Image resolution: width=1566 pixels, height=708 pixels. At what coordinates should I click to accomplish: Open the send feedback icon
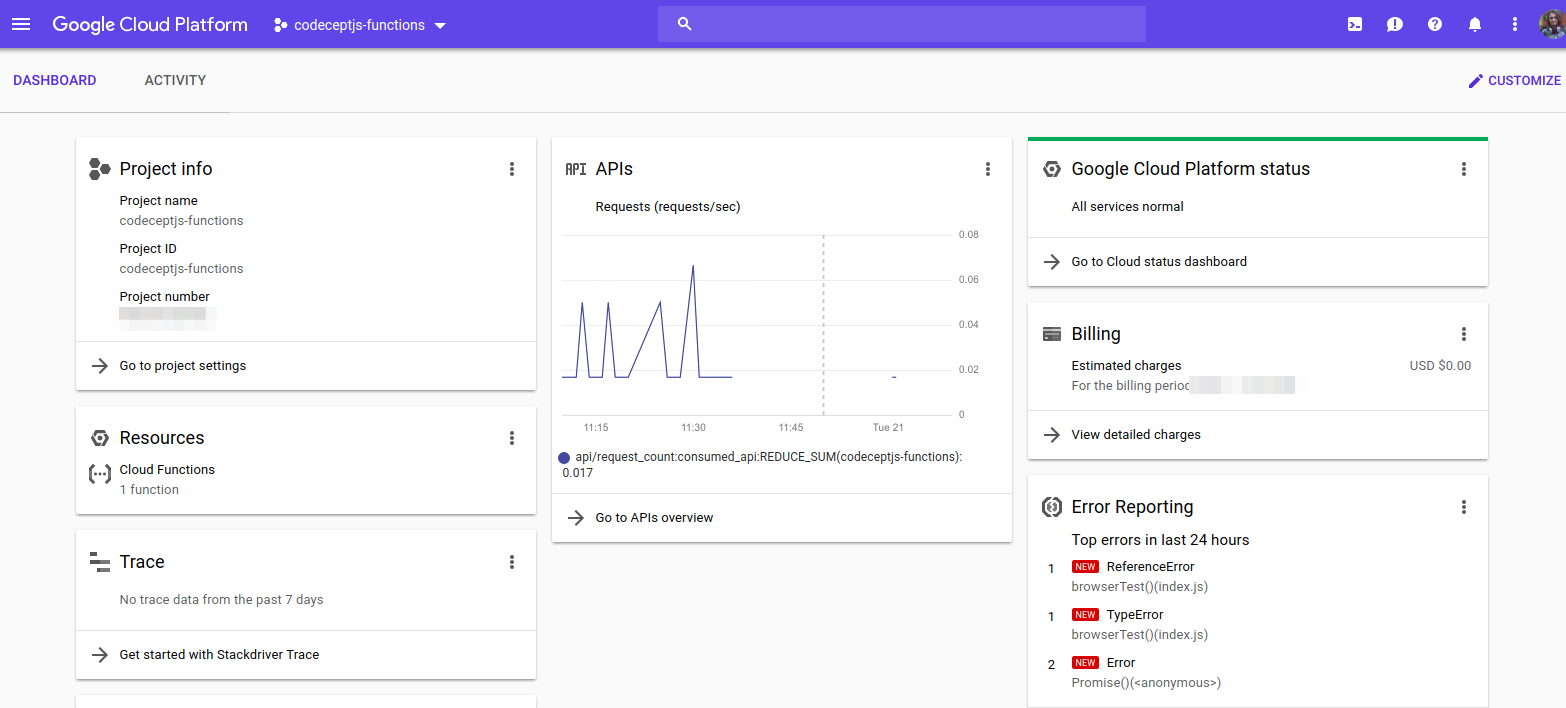pyautogui.click(x=1394, y=24)
